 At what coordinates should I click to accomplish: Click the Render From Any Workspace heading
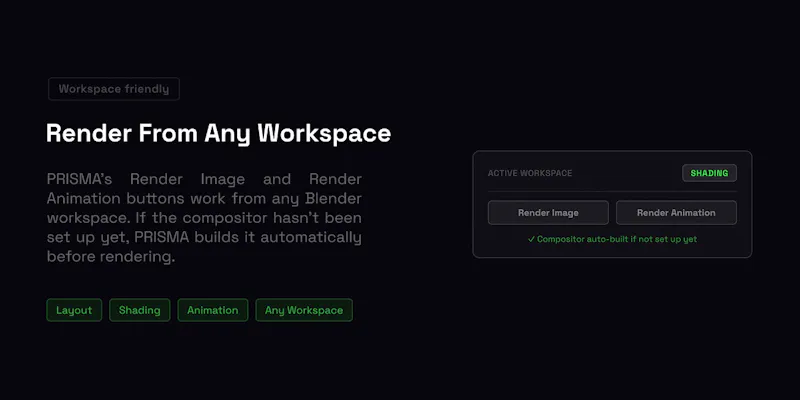[218, 134]
